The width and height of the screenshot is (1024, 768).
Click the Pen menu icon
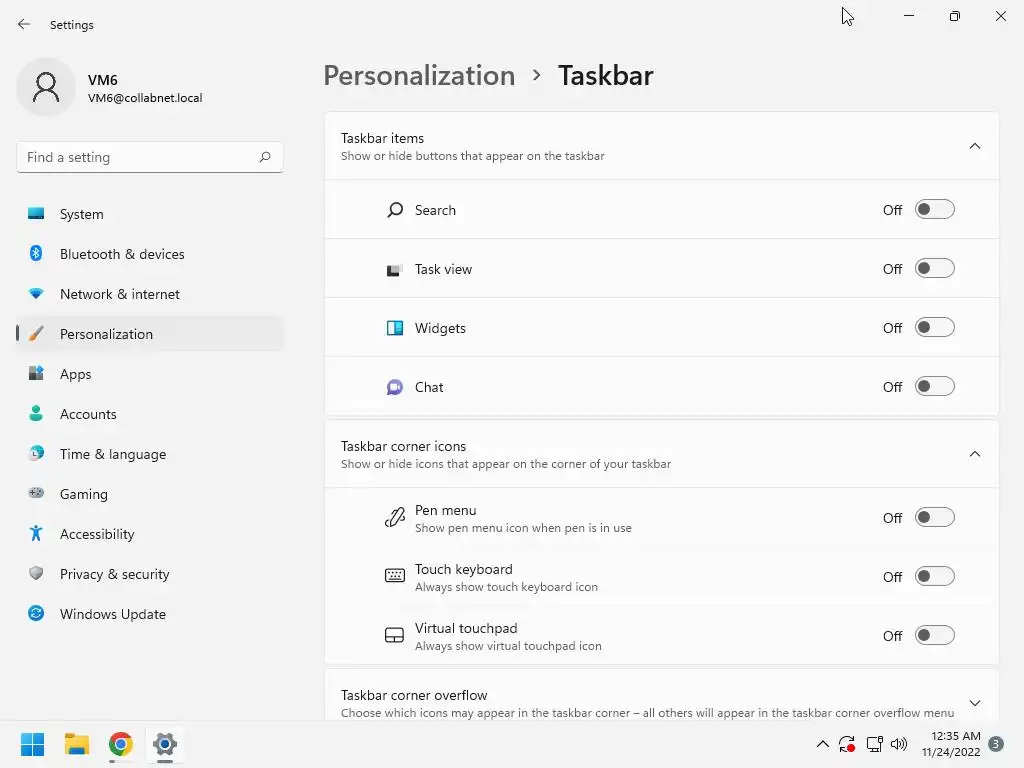click(x=394, y=517)
